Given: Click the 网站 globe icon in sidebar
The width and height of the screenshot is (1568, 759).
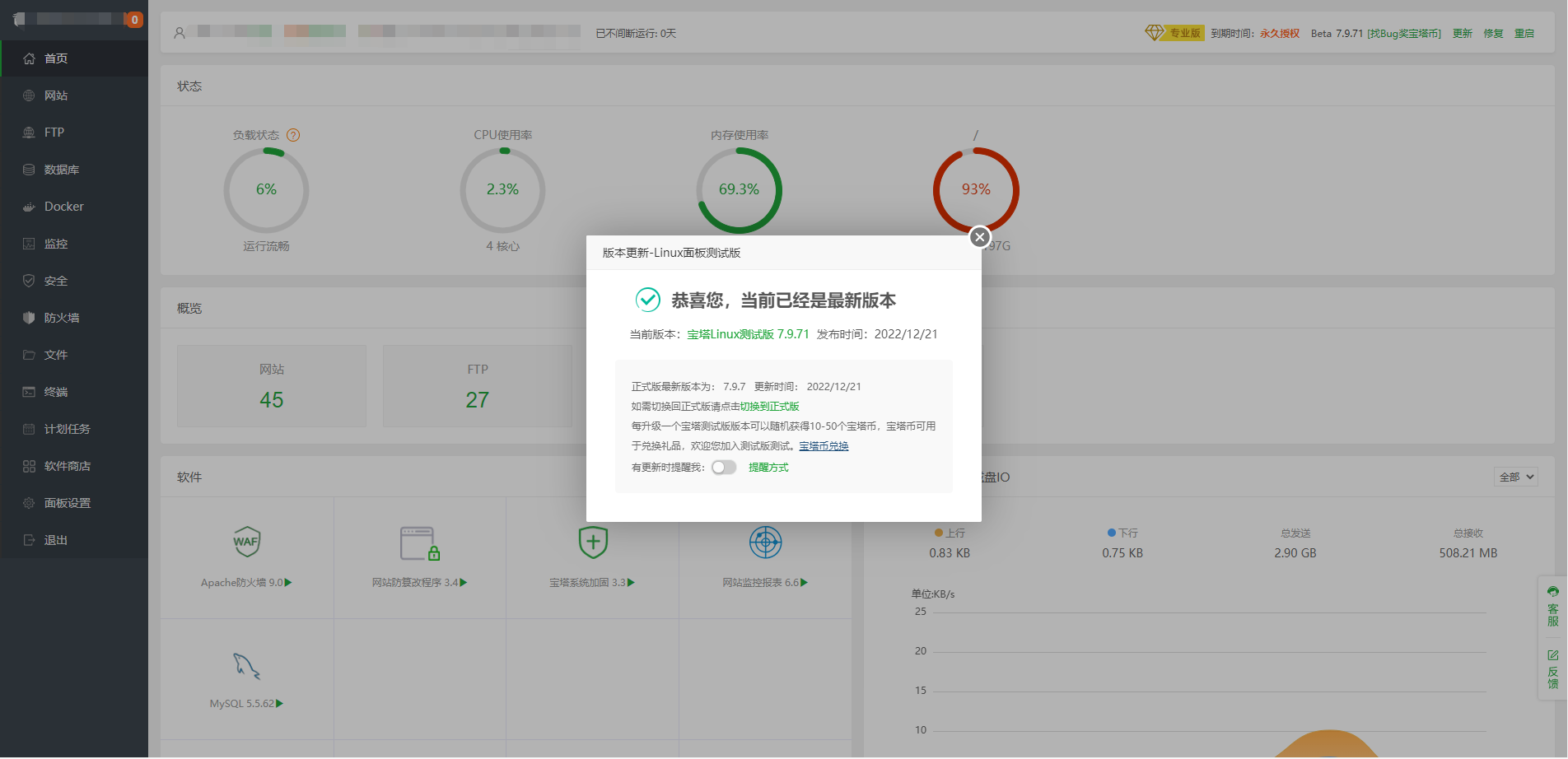Looking at the screenshot, I should [x=29, y=95].
